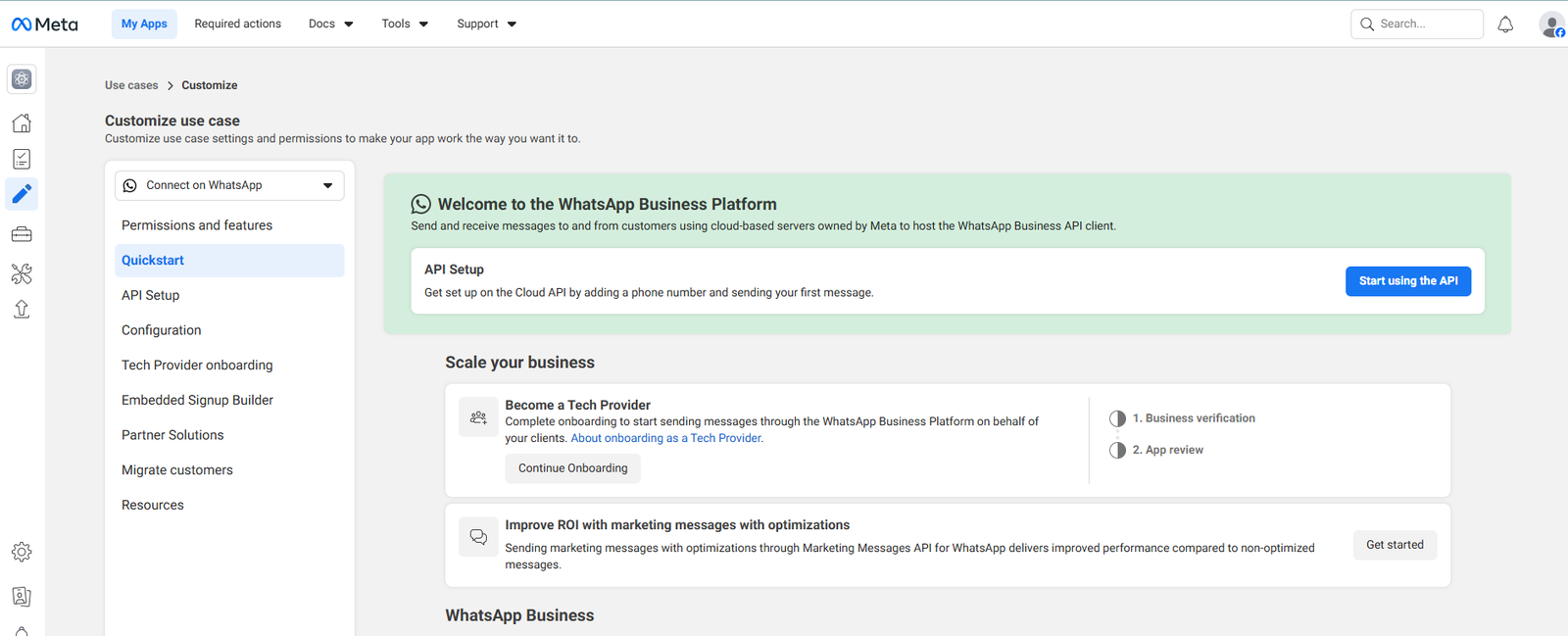Click the Become a Tech Provider heading

click(577, 405)
